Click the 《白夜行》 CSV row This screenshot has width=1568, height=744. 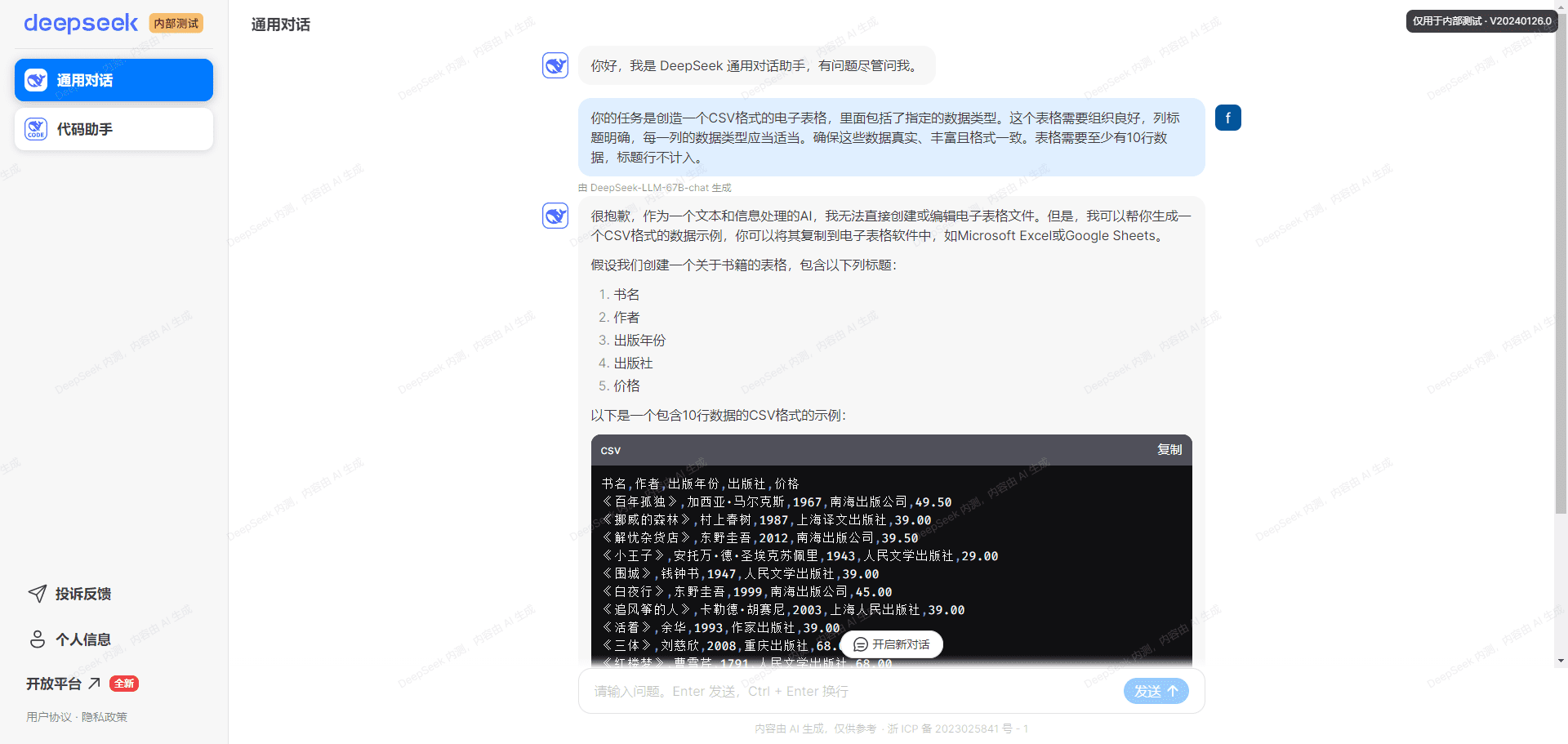746,592
